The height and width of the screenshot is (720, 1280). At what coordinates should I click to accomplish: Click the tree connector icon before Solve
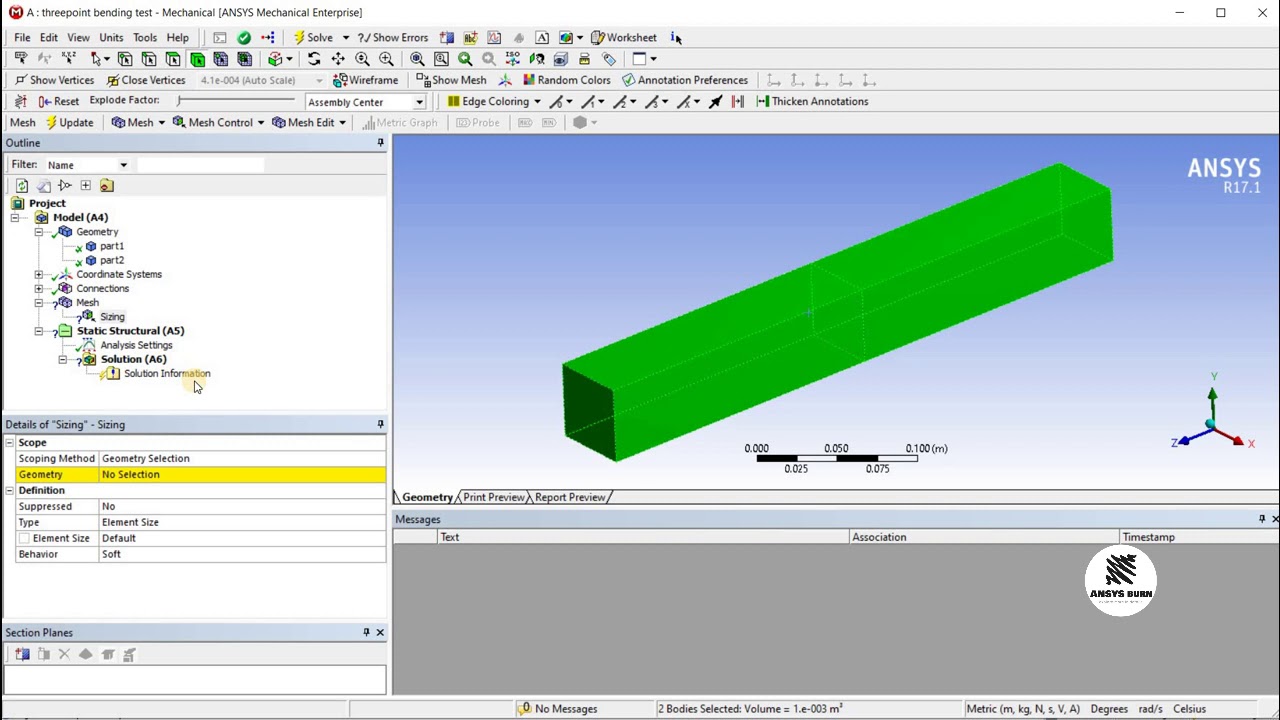pyautogui.click(x=268, y=38)
